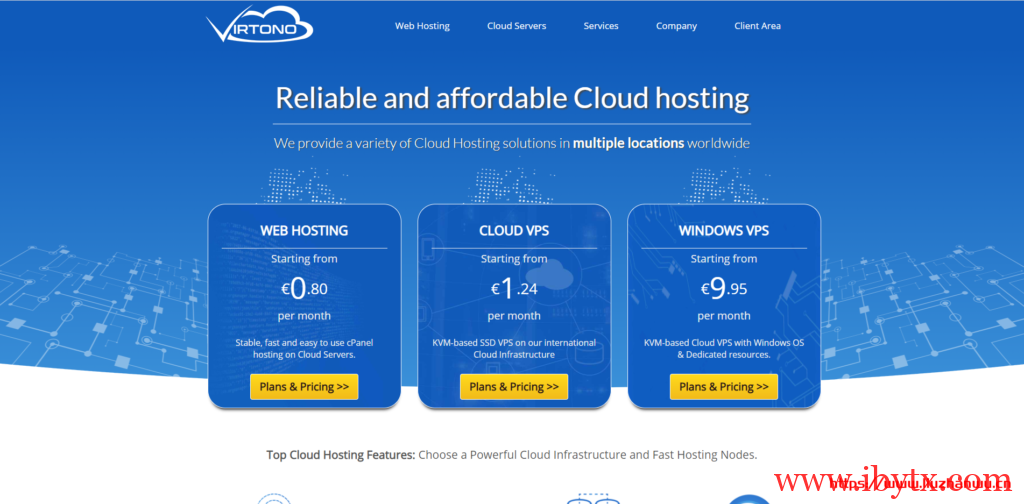
Task: Click the €9.95 Windows VPS price
Action: pos(724,289)
